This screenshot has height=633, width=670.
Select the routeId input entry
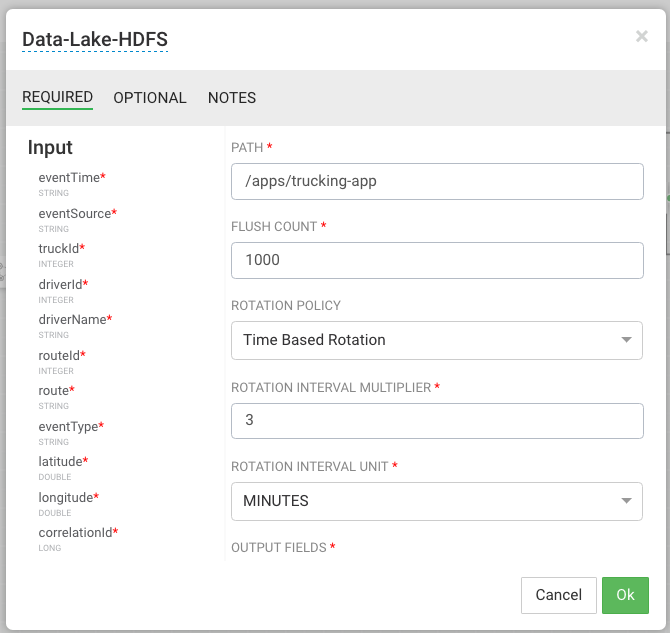[x=59, y=355]
